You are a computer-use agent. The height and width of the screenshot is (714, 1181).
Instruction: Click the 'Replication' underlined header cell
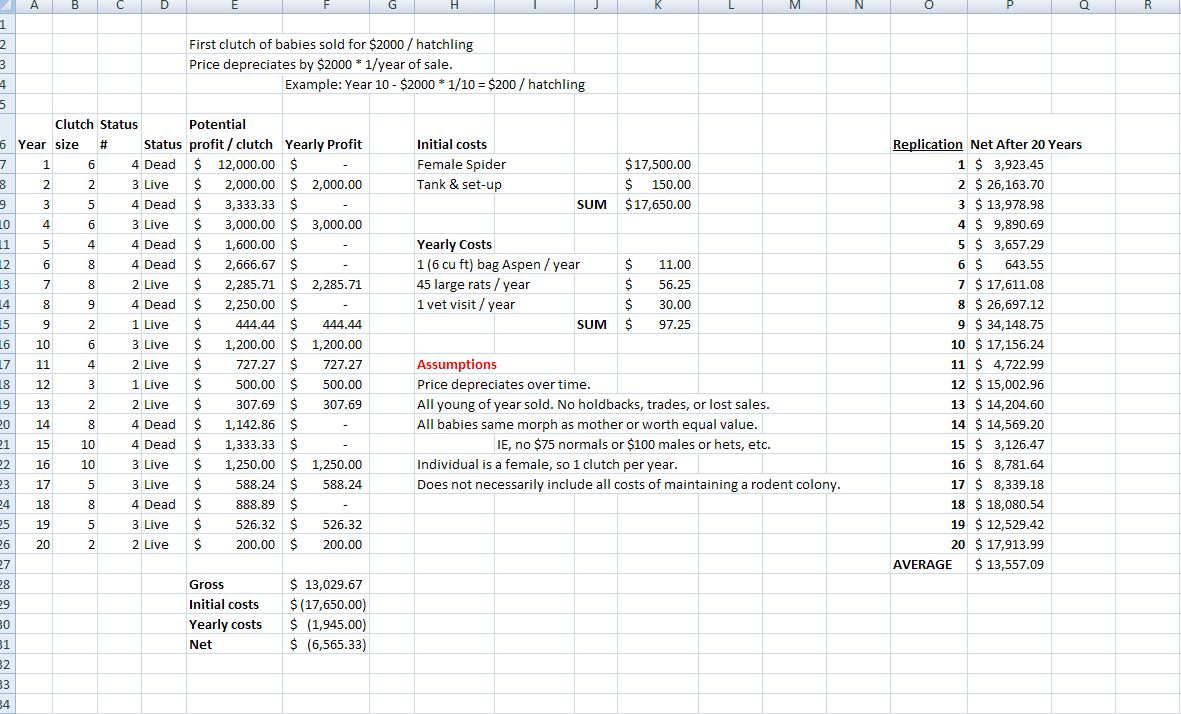click(928, 145)
